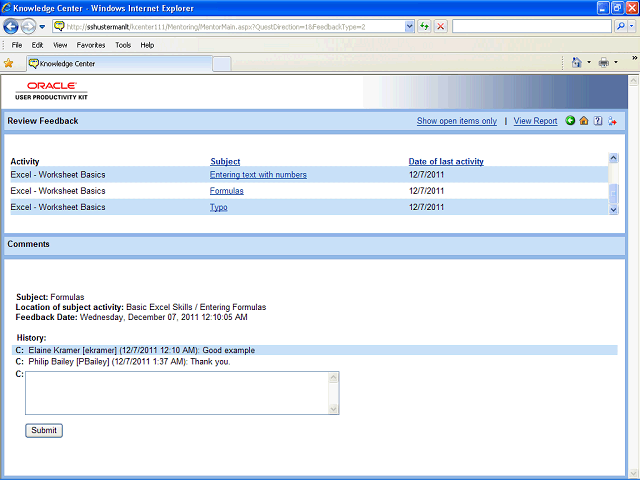The image size is (640, 480).
Task: Click the feedback list scrollbar thumb
Action: click(613, 193)
